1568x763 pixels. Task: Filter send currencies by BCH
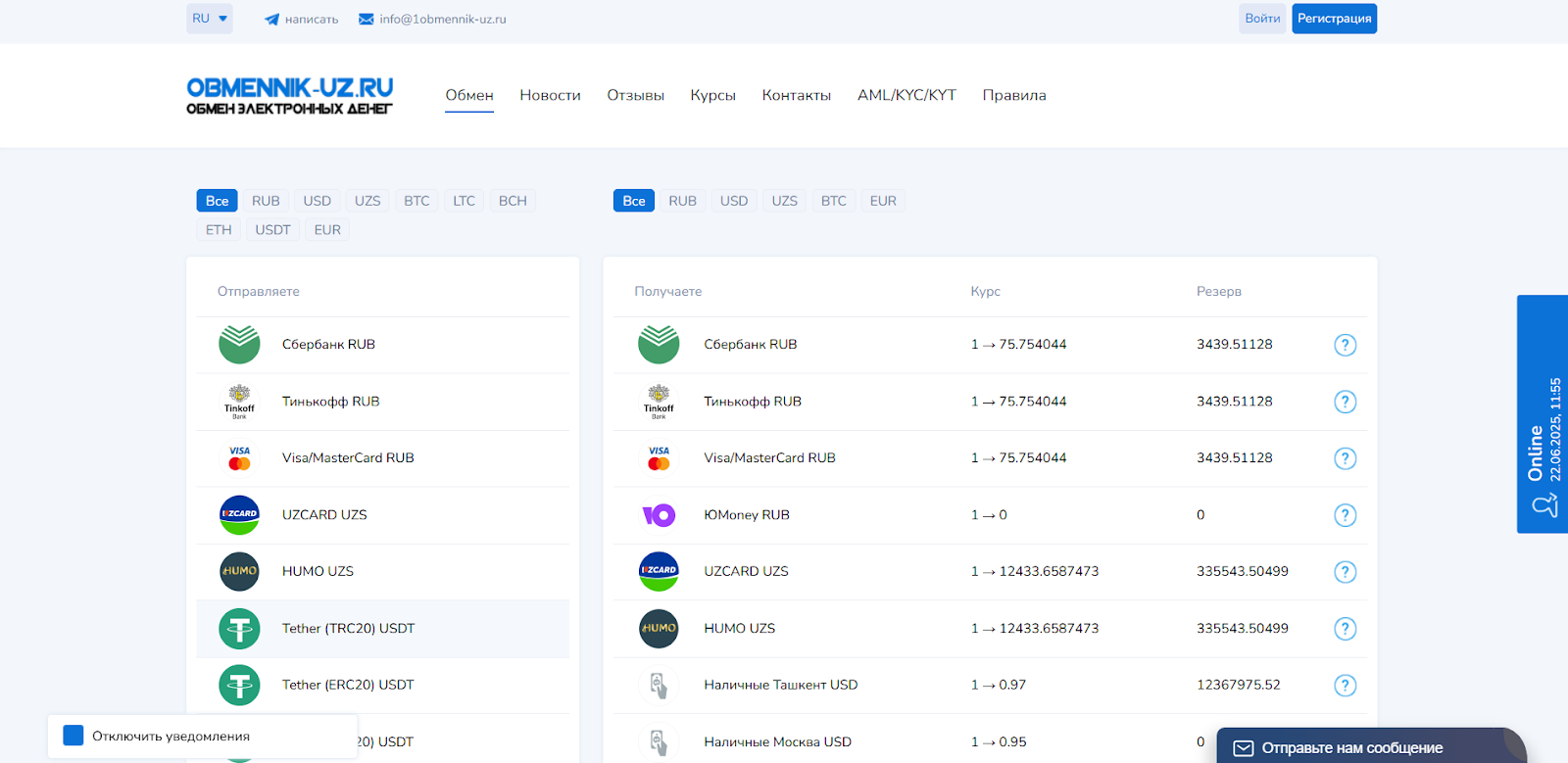pyautogui.click(x=513, y=201)
